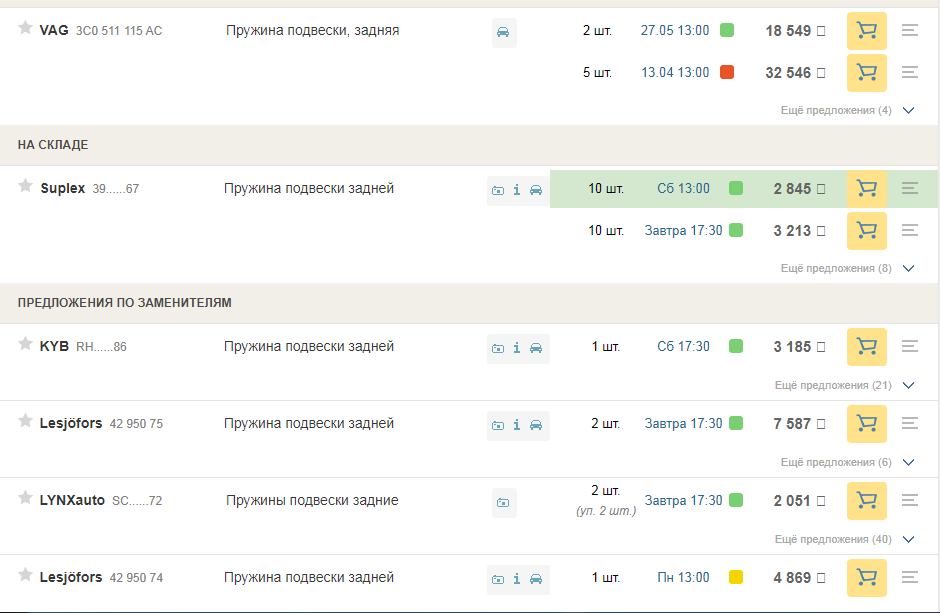This screenshot has height=613, width=940.
Task: Expand 'Ещё предложения (4)' for VAG
Action: (847, 110)
